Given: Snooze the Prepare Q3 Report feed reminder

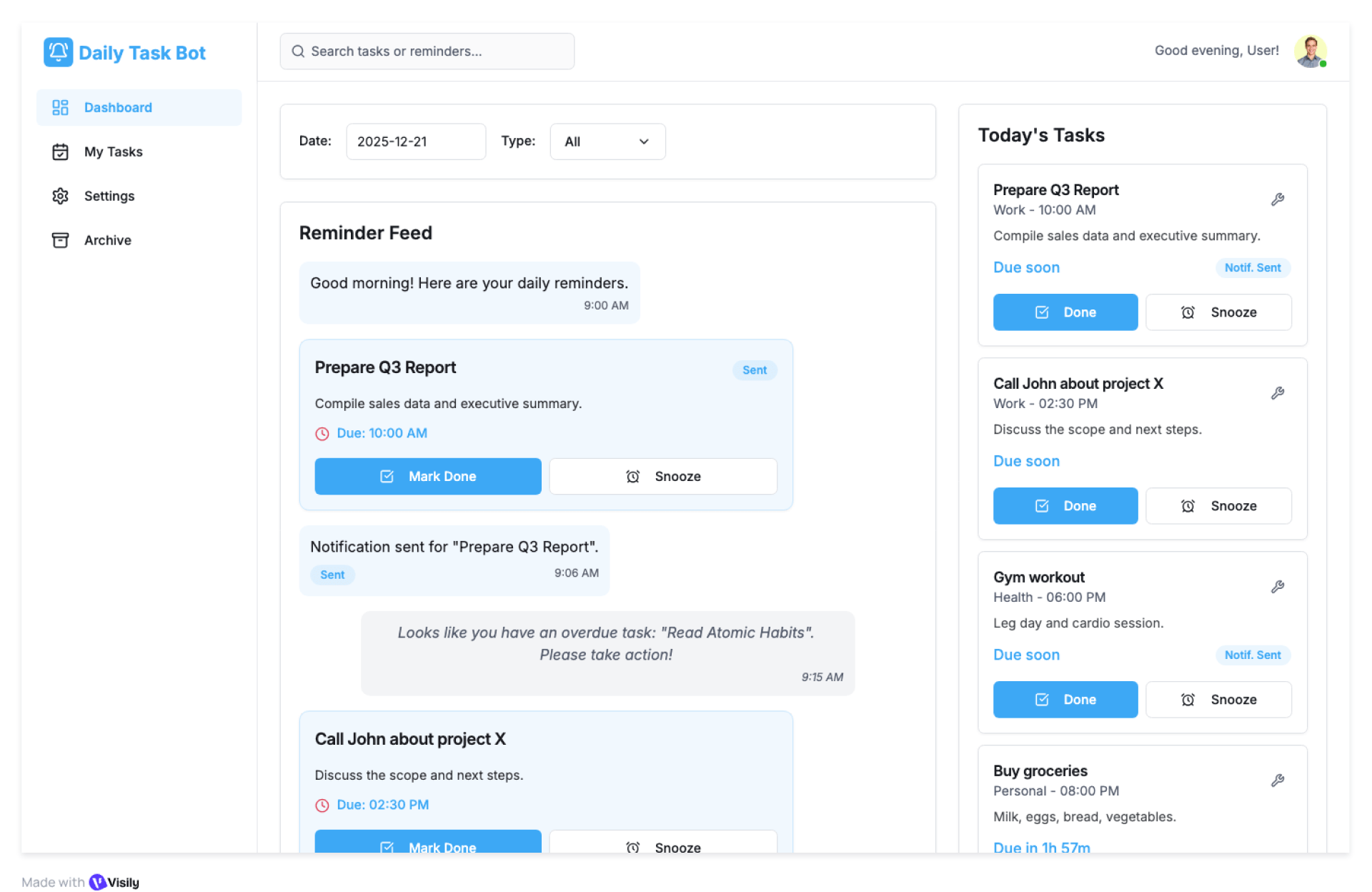Looking at the screenshot, I should point(662,476).
